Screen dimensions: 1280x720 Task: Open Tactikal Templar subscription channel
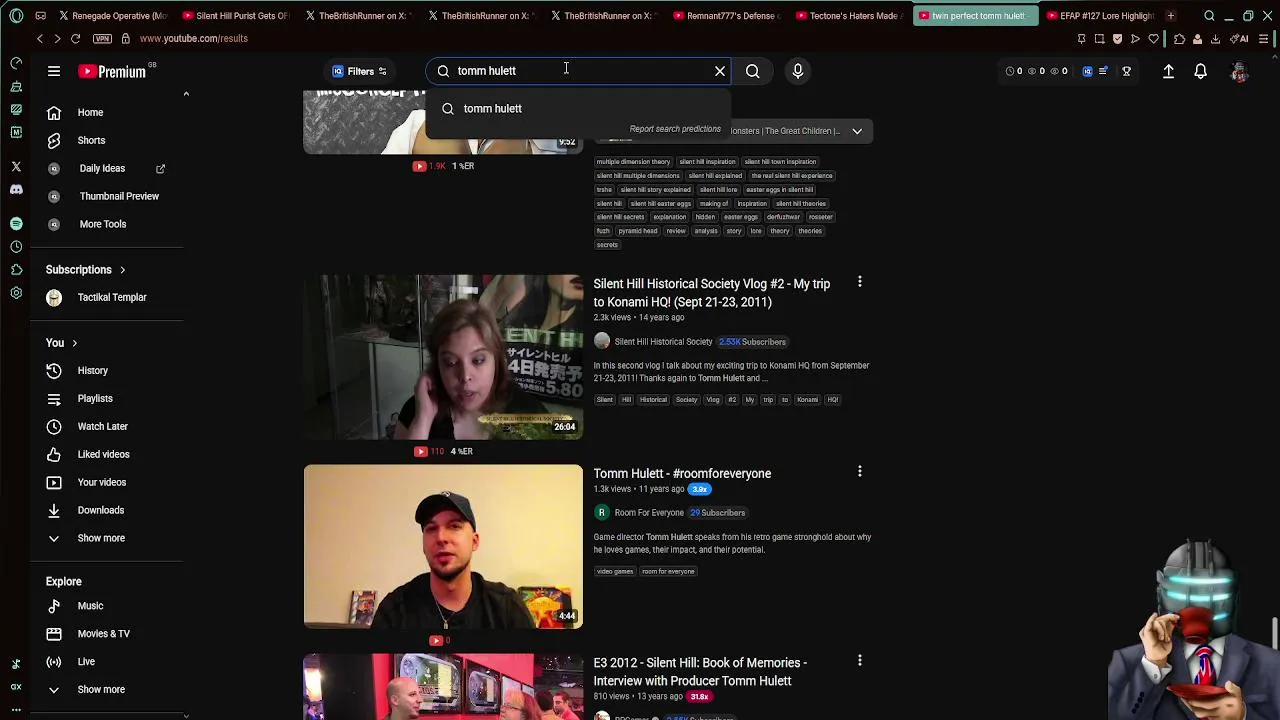98,297
